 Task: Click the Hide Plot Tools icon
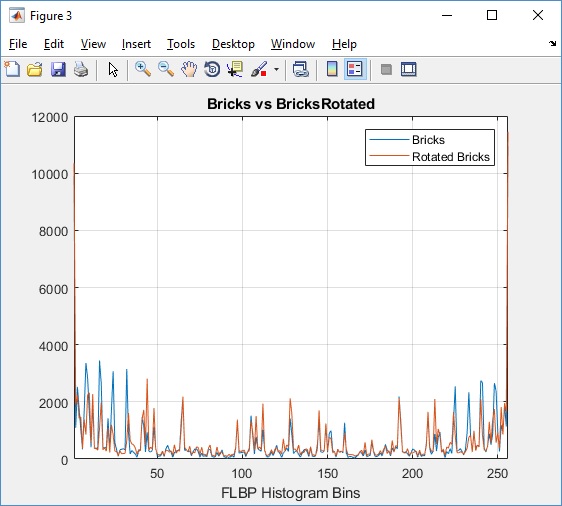coord(386,69)
